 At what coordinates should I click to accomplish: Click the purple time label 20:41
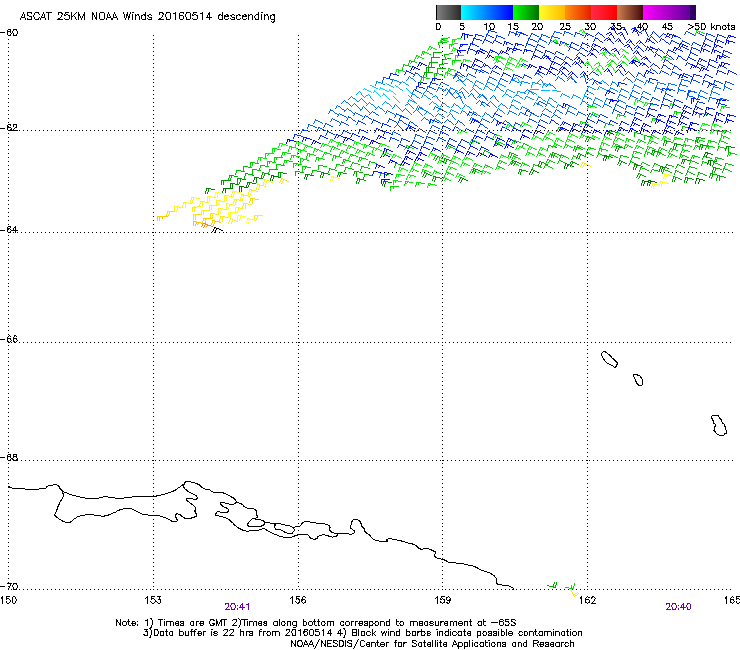237,607
